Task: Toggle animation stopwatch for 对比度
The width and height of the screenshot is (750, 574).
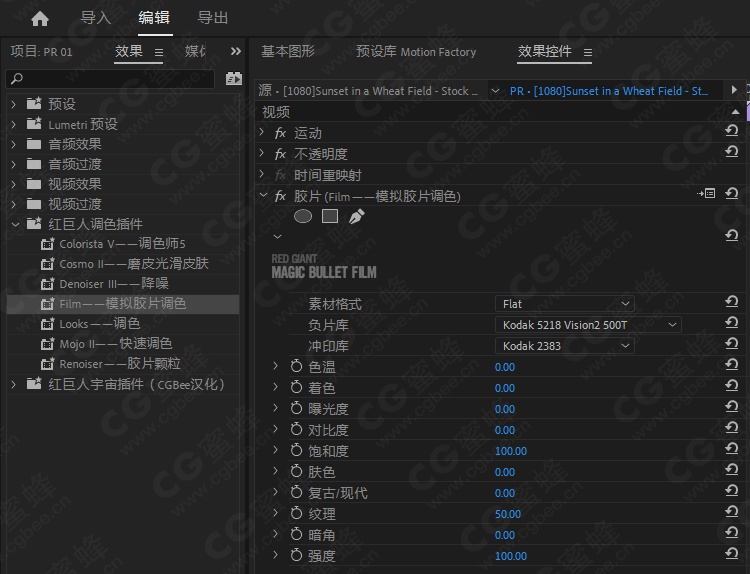Action: (x=297, y=429)
